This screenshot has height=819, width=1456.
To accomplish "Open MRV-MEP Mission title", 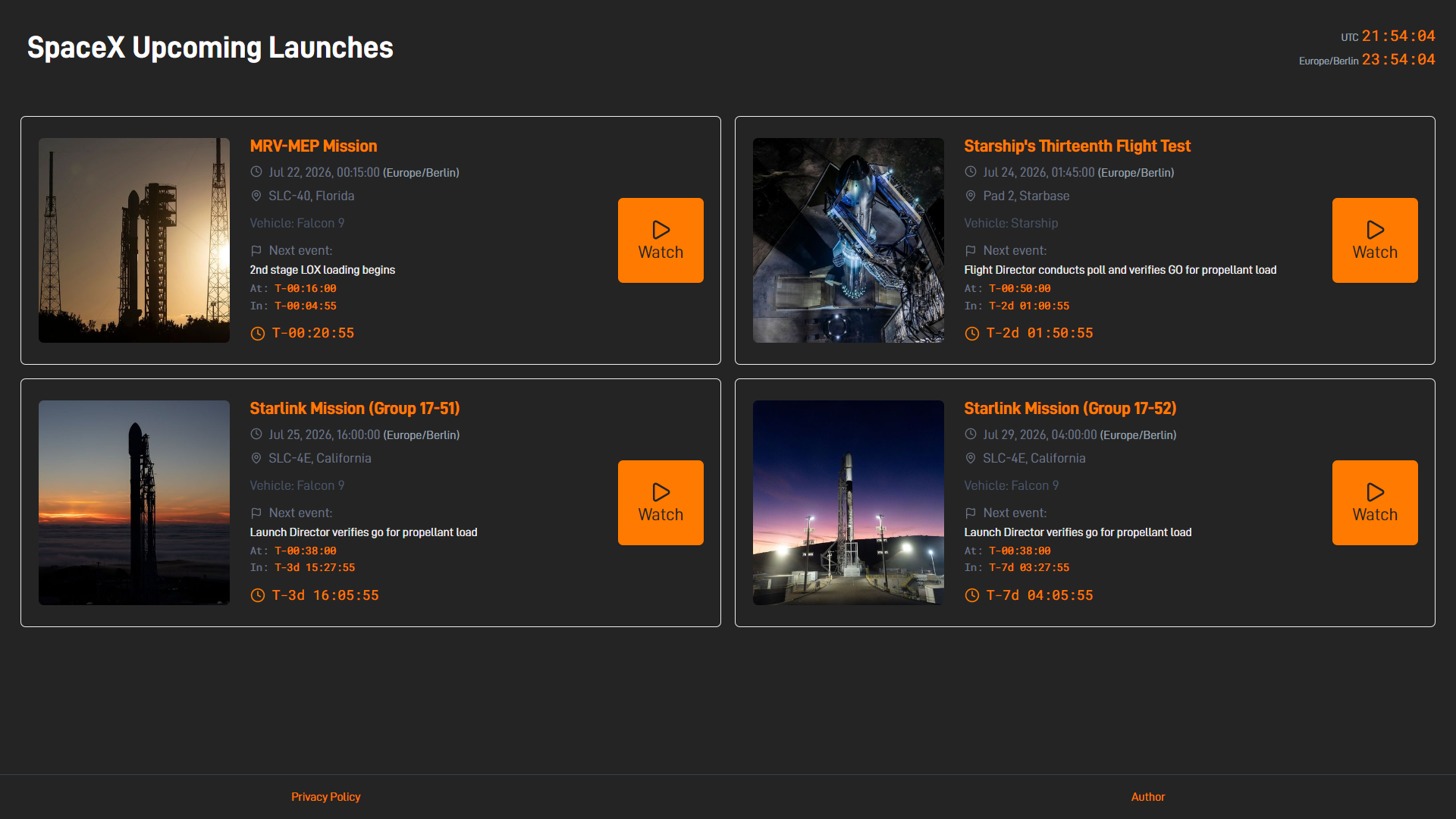I will 313,146.
